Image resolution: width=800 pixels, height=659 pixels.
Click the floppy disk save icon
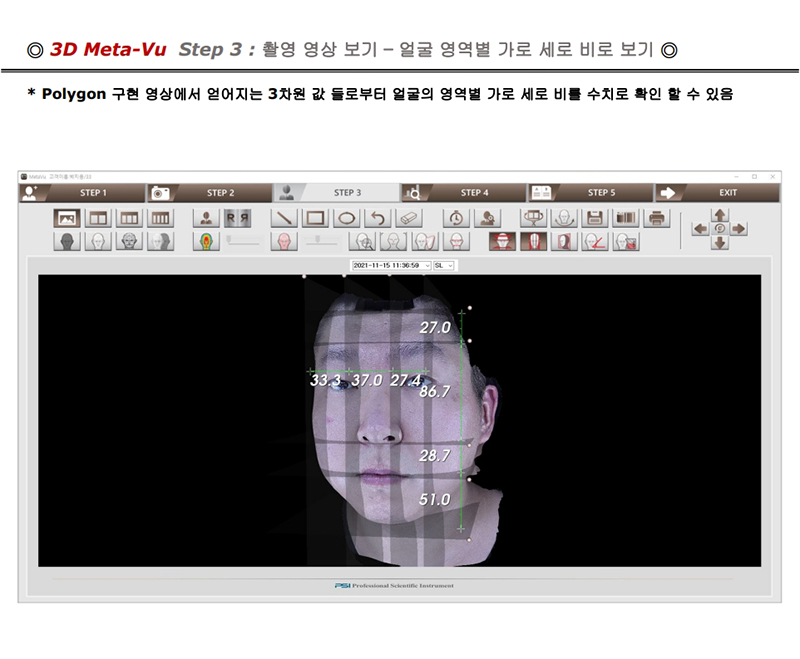pyautogui.click(x=595, y=217)
